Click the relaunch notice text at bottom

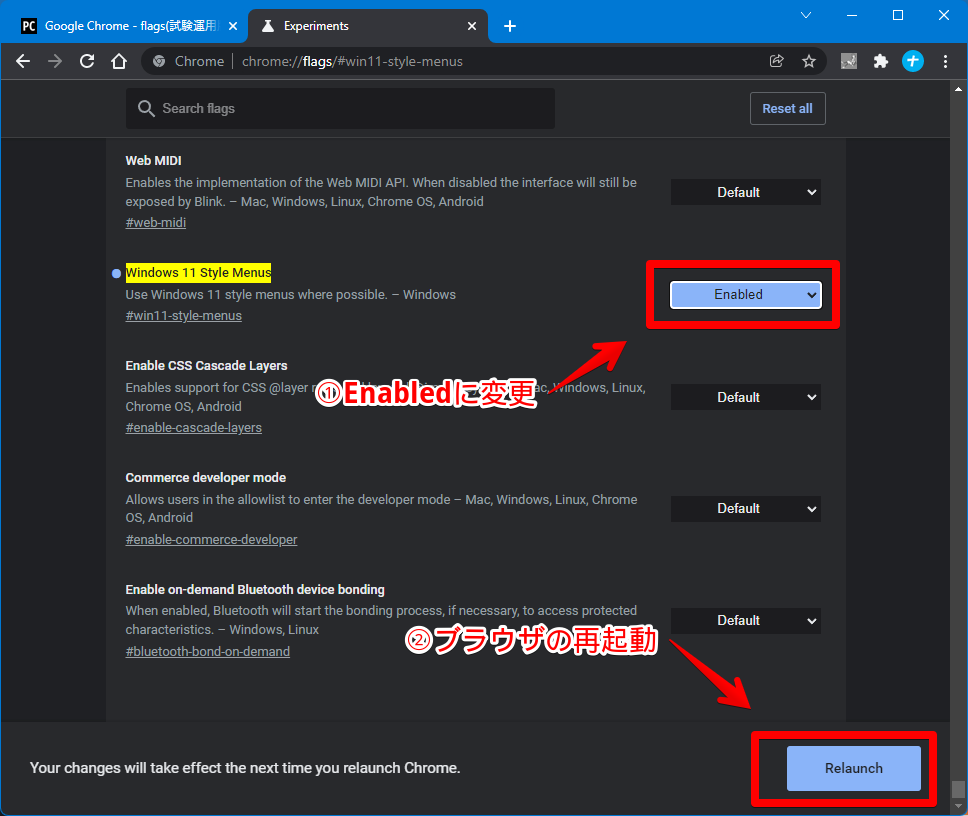tap(245, 768)
